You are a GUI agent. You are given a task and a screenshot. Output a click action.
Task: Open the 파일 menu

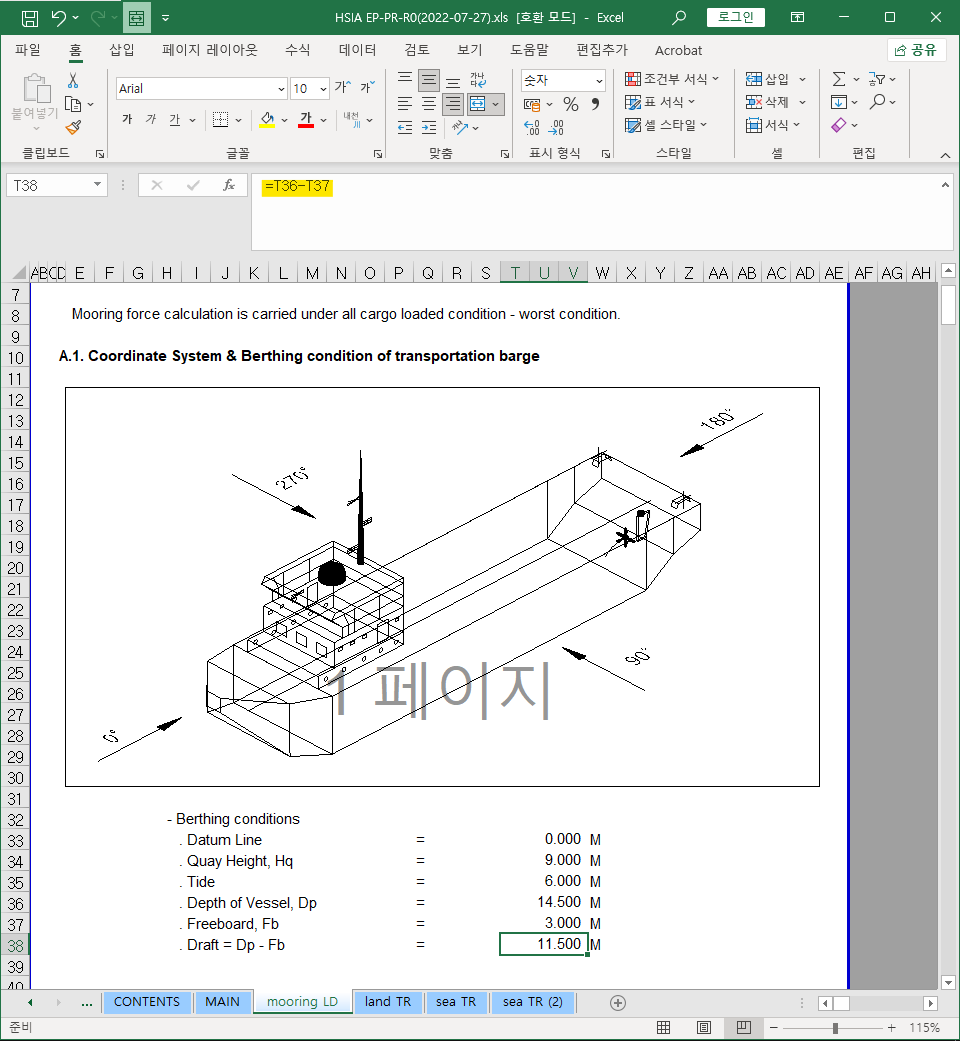click(28, 50)
